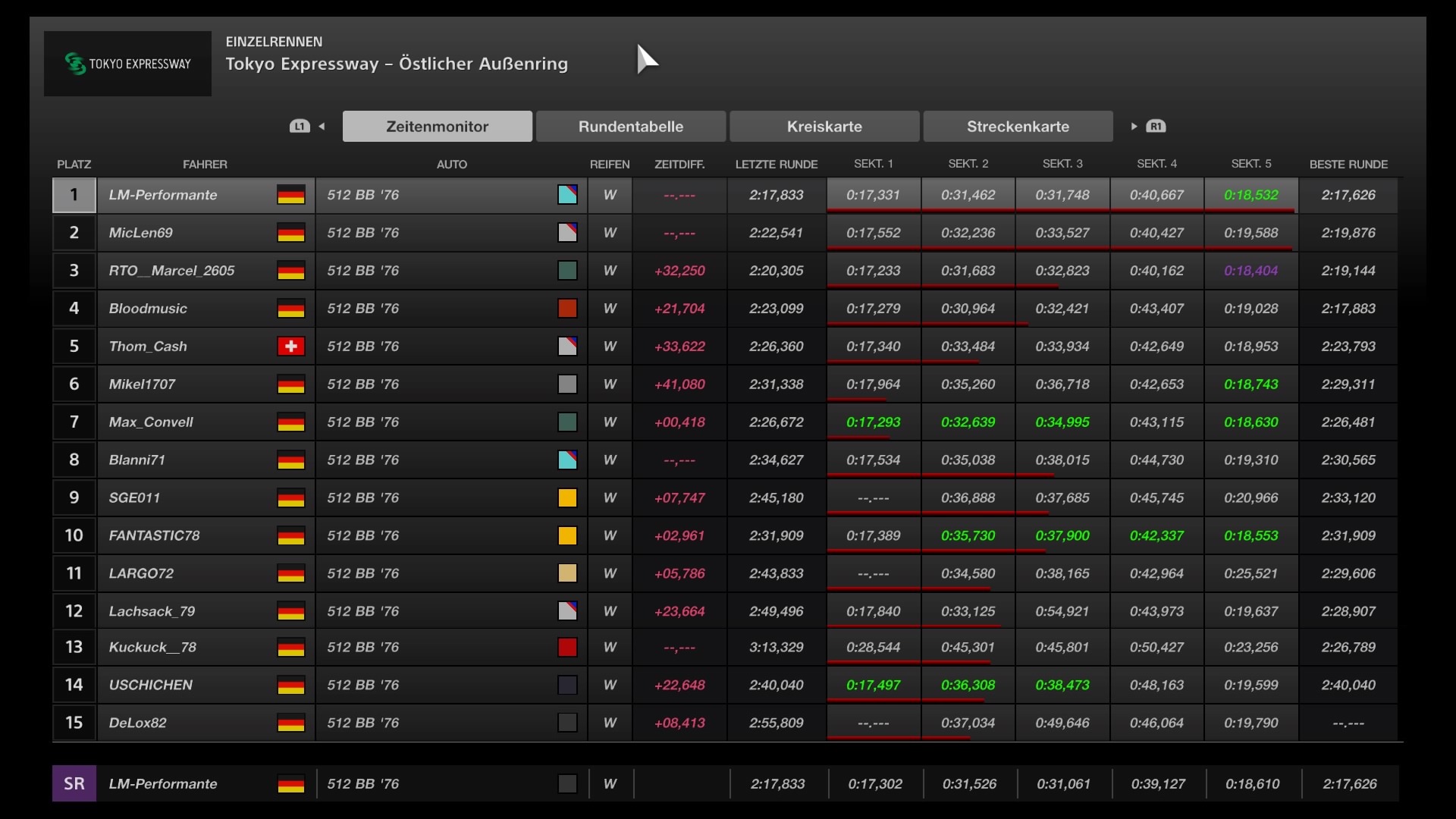The width and height of the screenshot is (1456, 819).
Task: Click SGE011's yellow car color swatch
Action: pyautogui.click(x=567, y=498)
